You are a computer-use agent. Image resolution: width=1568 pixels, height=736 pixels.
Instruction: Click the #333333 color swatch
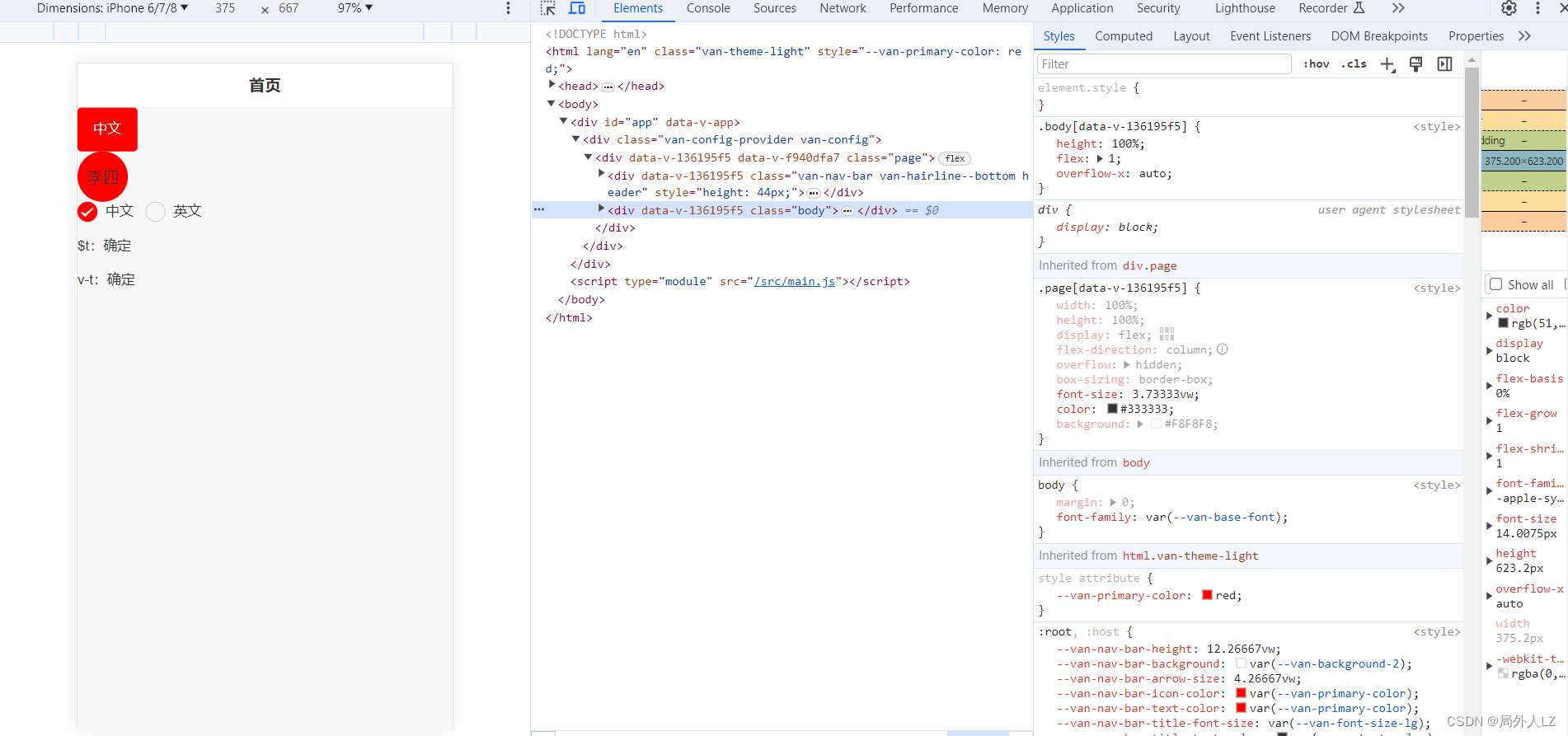point(1112,409)
